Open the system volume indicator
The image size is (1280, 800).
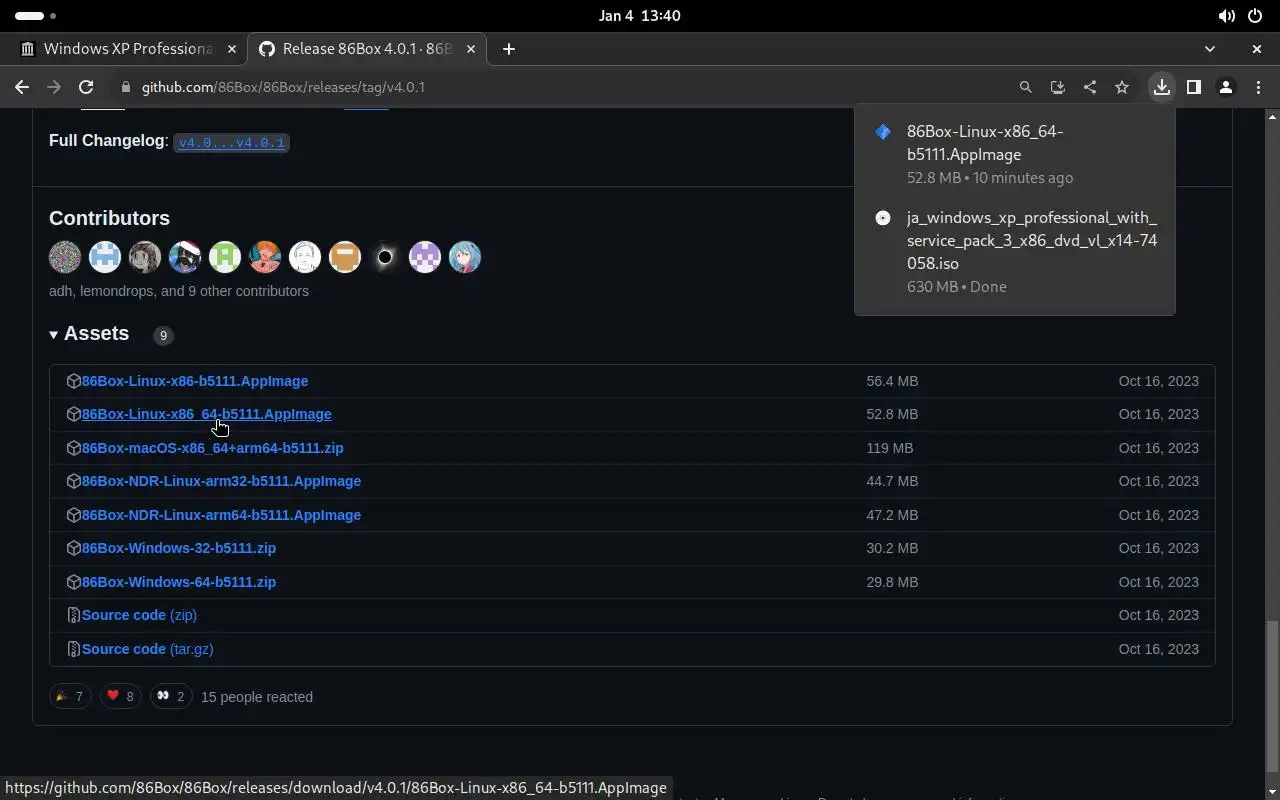pyautogui.click(x=1226, y=16)
